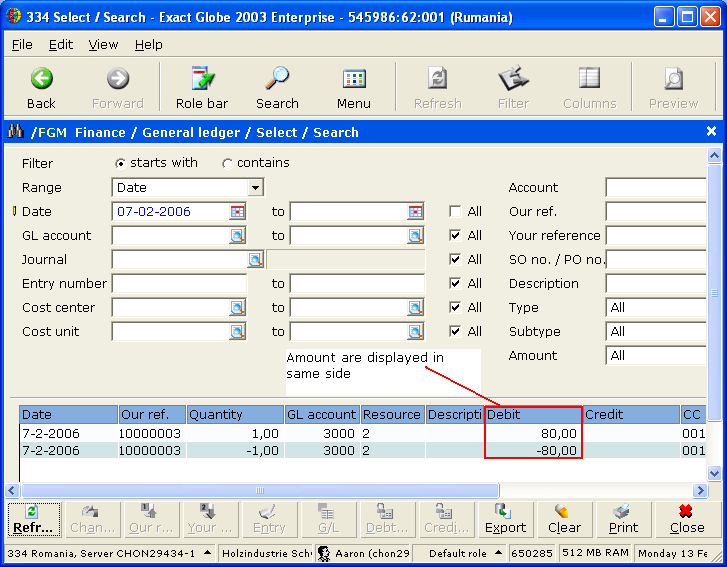Click the GL account lookup icon
The image size is (727, 567).
coord(237,236)
